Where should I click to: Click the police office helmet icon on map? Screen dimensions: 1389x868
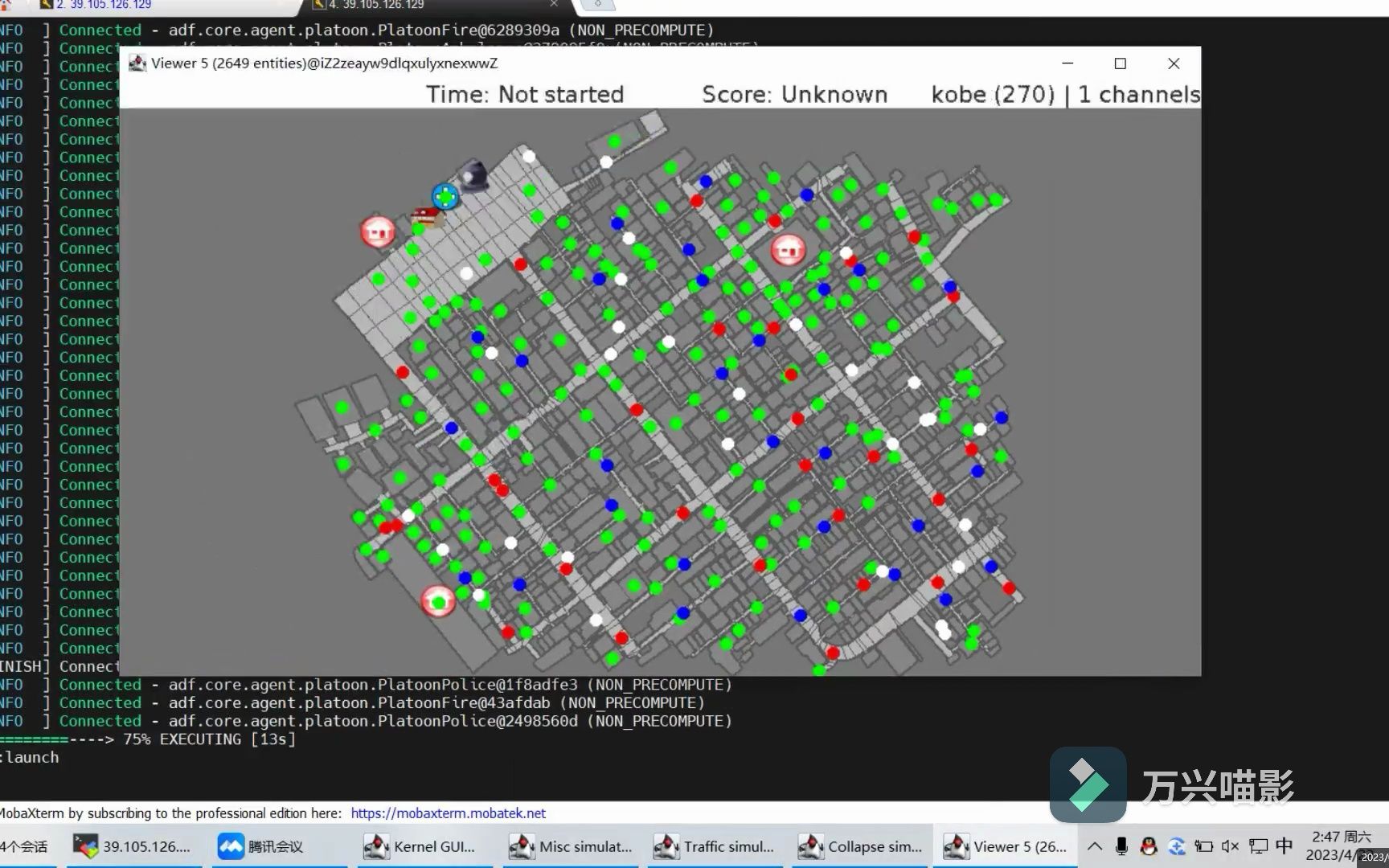(473, 174)
